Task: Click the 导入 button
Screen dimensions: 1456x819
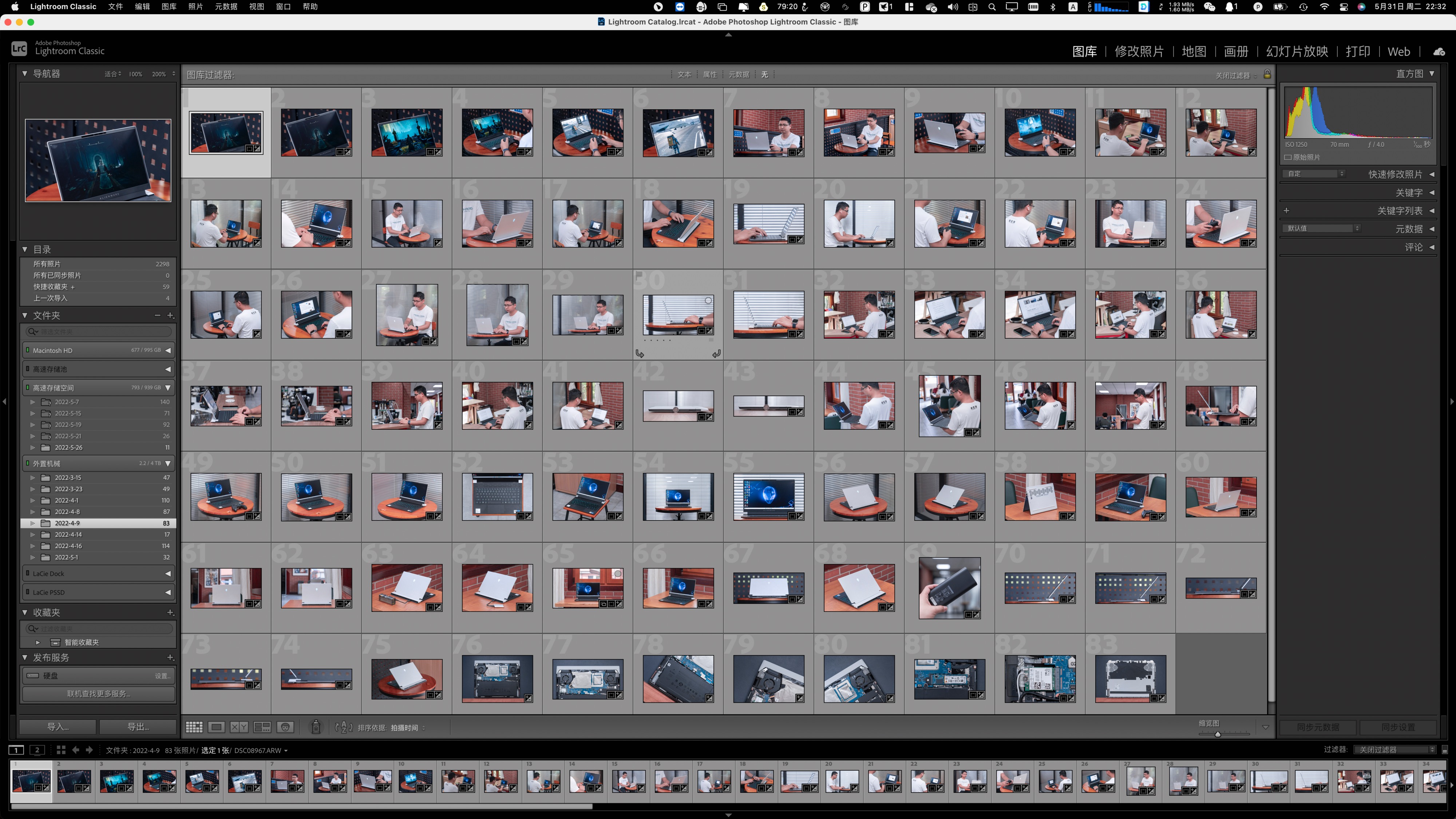Action: [x=58, y=727]
